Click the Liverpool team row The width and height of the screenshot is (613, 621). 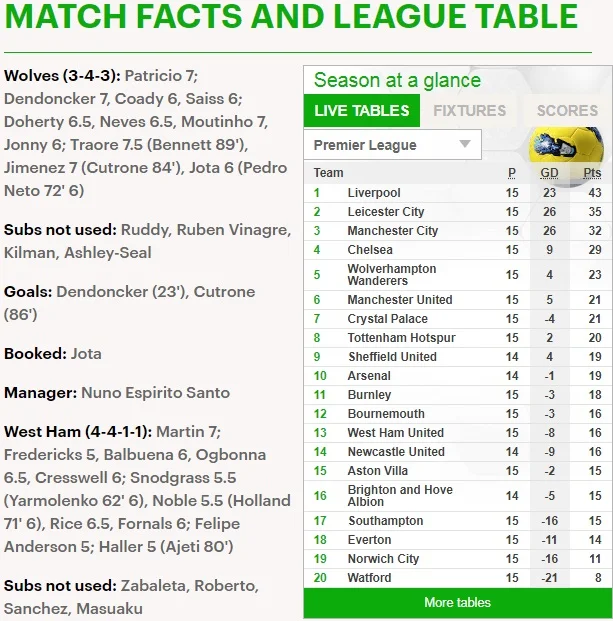pos(374,193)
